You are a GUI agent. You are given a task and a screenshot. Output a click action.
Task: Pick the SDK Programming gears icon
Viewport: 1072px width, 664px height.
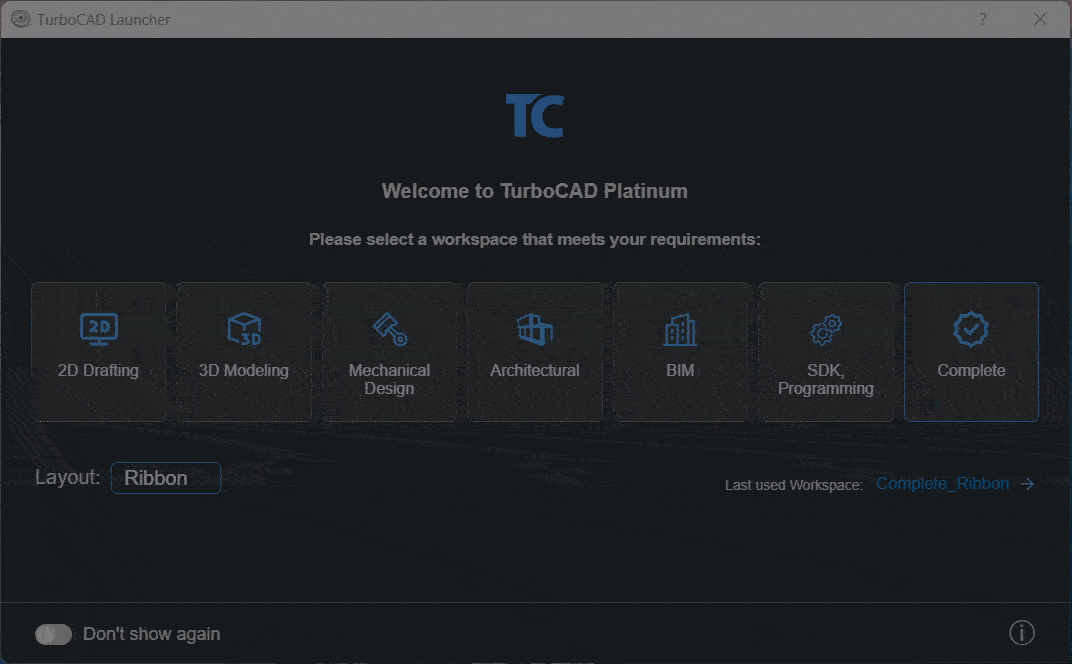click(826, 330)
